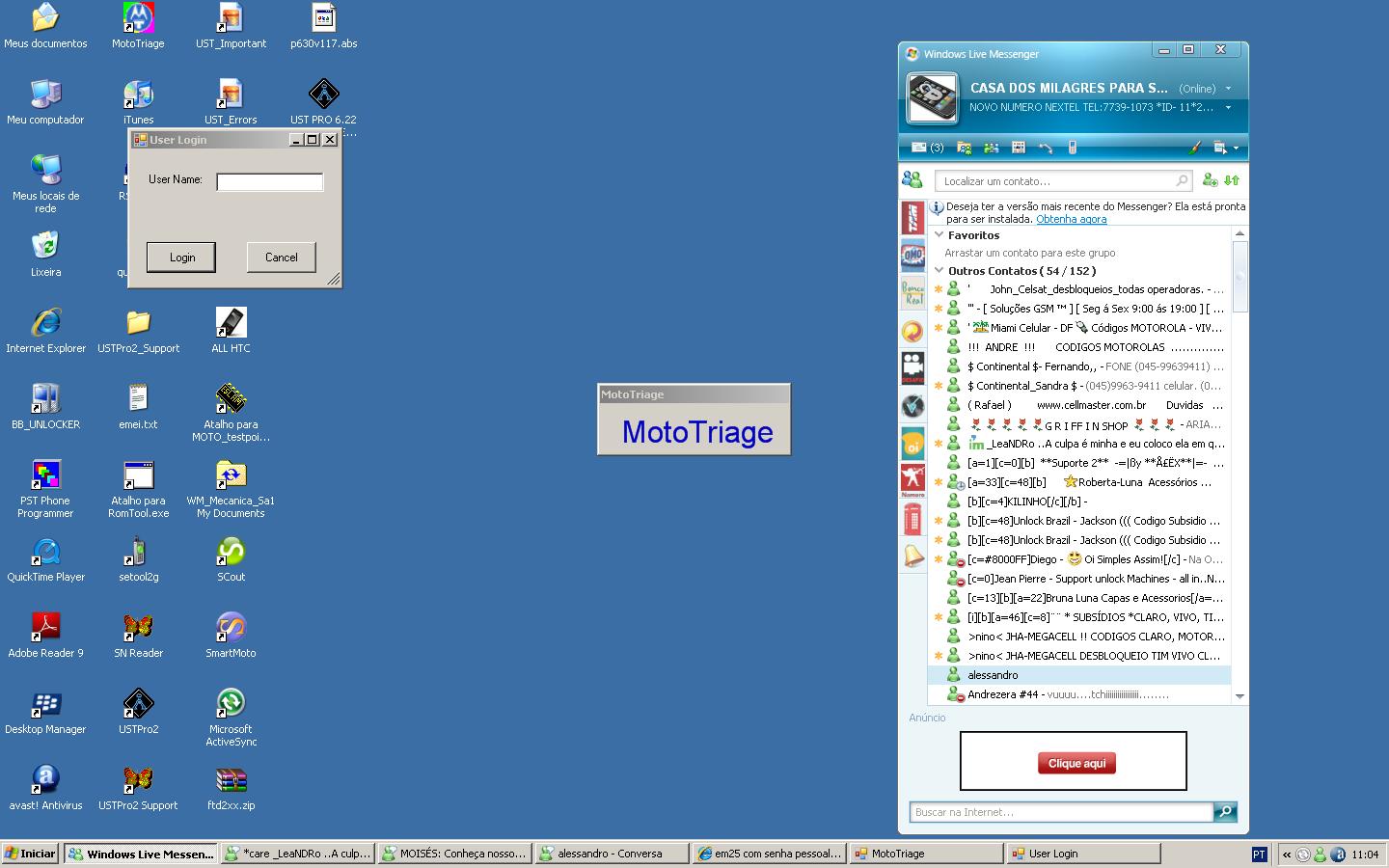Open the Iniciar start button
Viewport: 1389px width, 868px height.
click(31, 854)
